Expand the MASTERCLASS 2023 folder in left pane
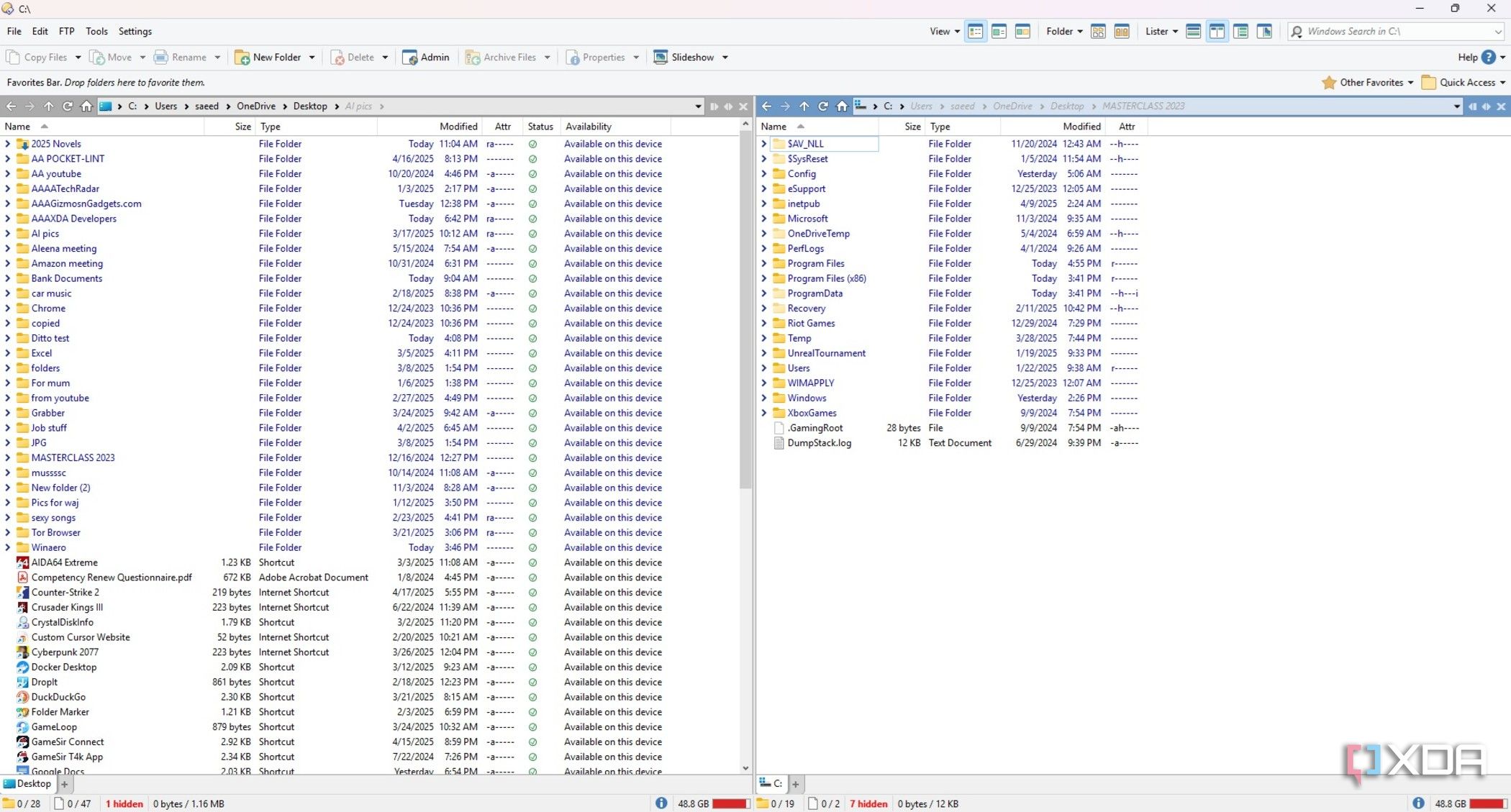The height and width of the screenshot is (812, 1511). pyautogui.click(x=8, y=457)
